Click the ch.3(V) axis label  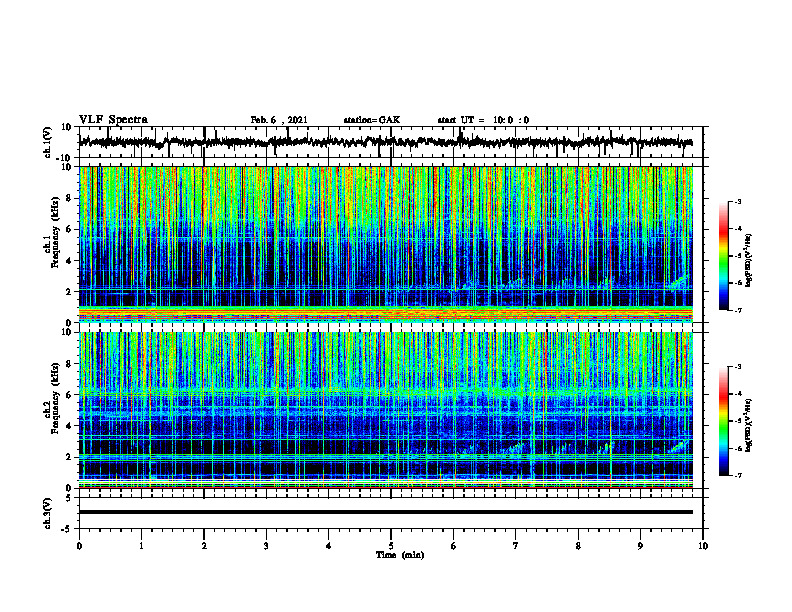tap(48, 513)
